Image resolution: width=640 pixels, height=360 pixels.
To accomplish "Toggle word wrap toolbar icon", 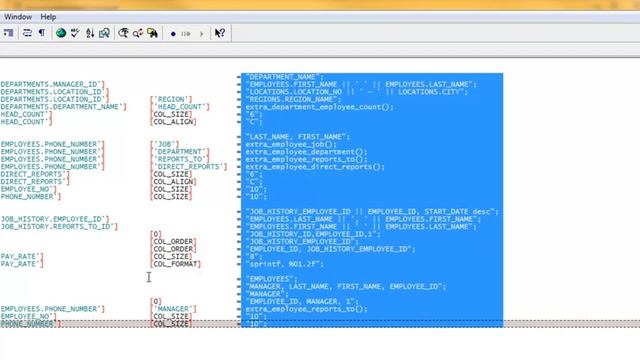I will 27,33.
